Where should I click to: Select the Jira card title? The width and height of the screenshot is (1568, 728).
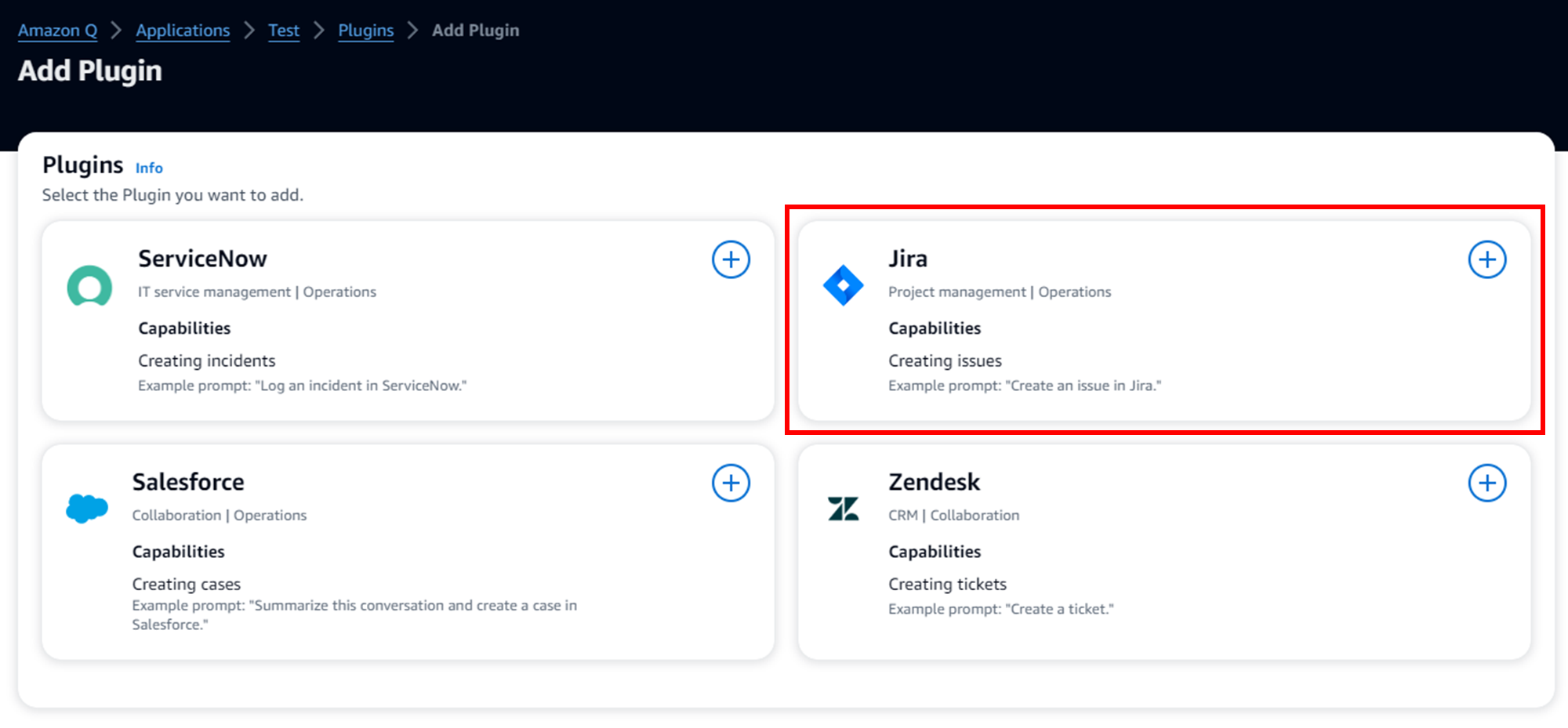click(x=908, y=259)
